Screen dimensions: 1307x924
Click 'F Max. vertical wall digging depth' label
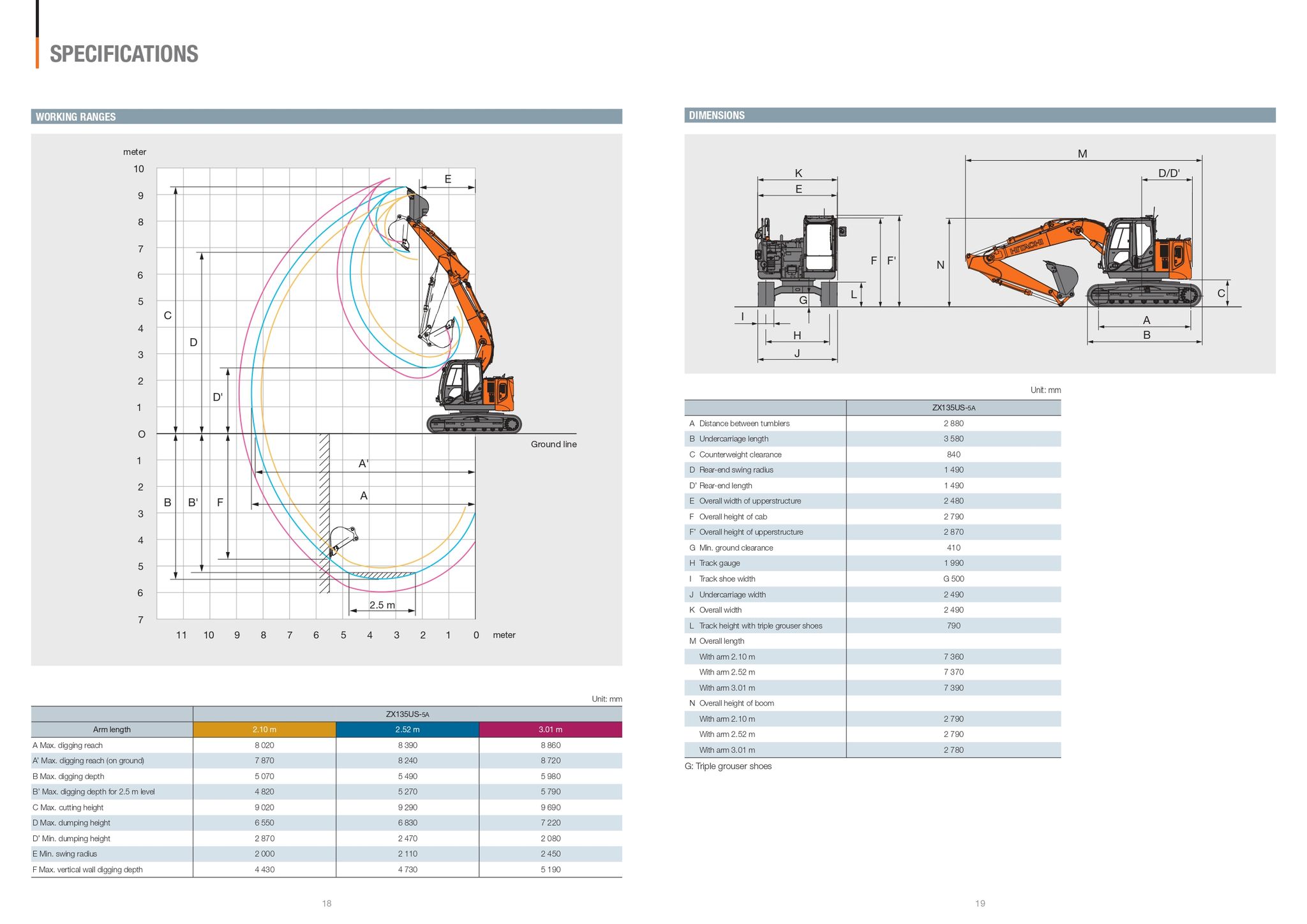(87, 870)
